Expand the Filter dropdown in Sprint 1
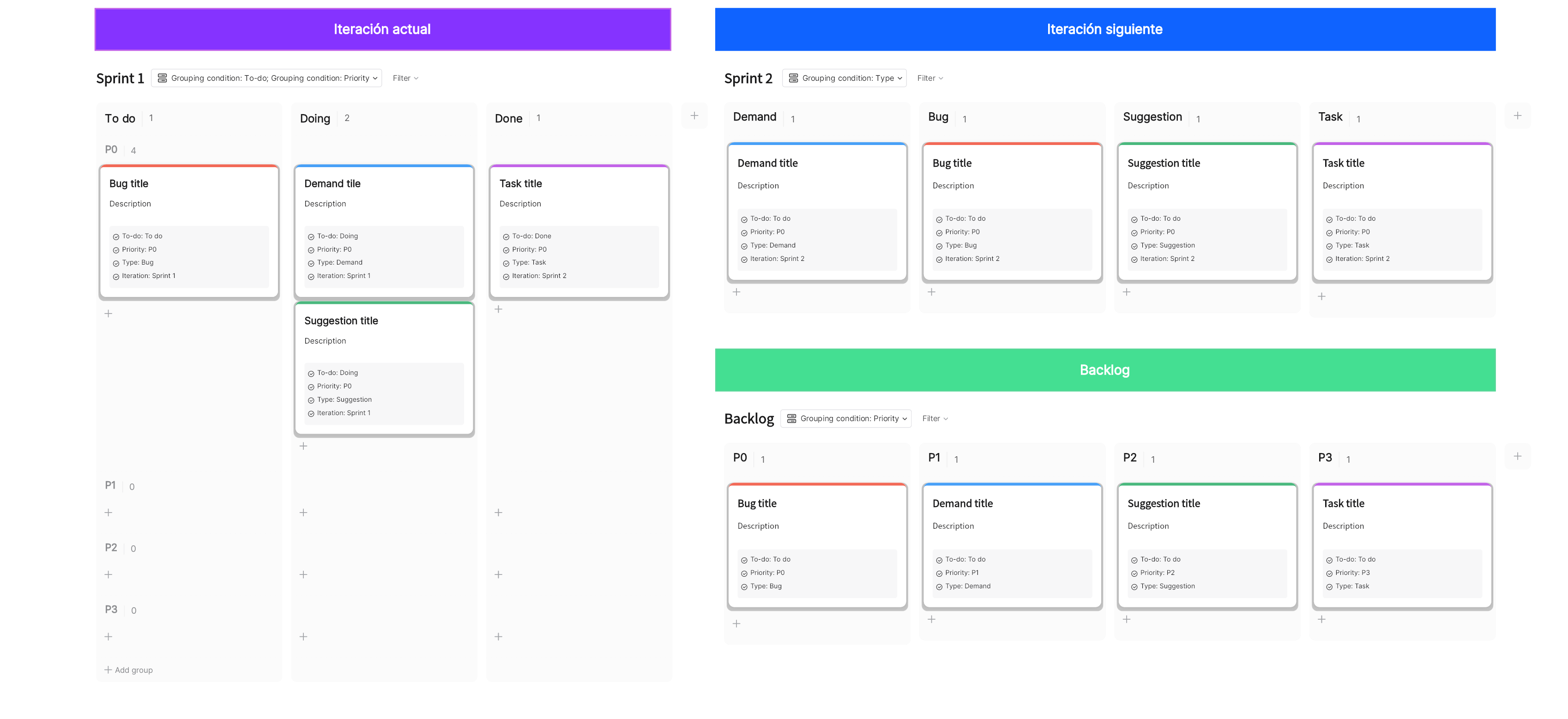This screenshot has height=719, width=1568. 405,78
